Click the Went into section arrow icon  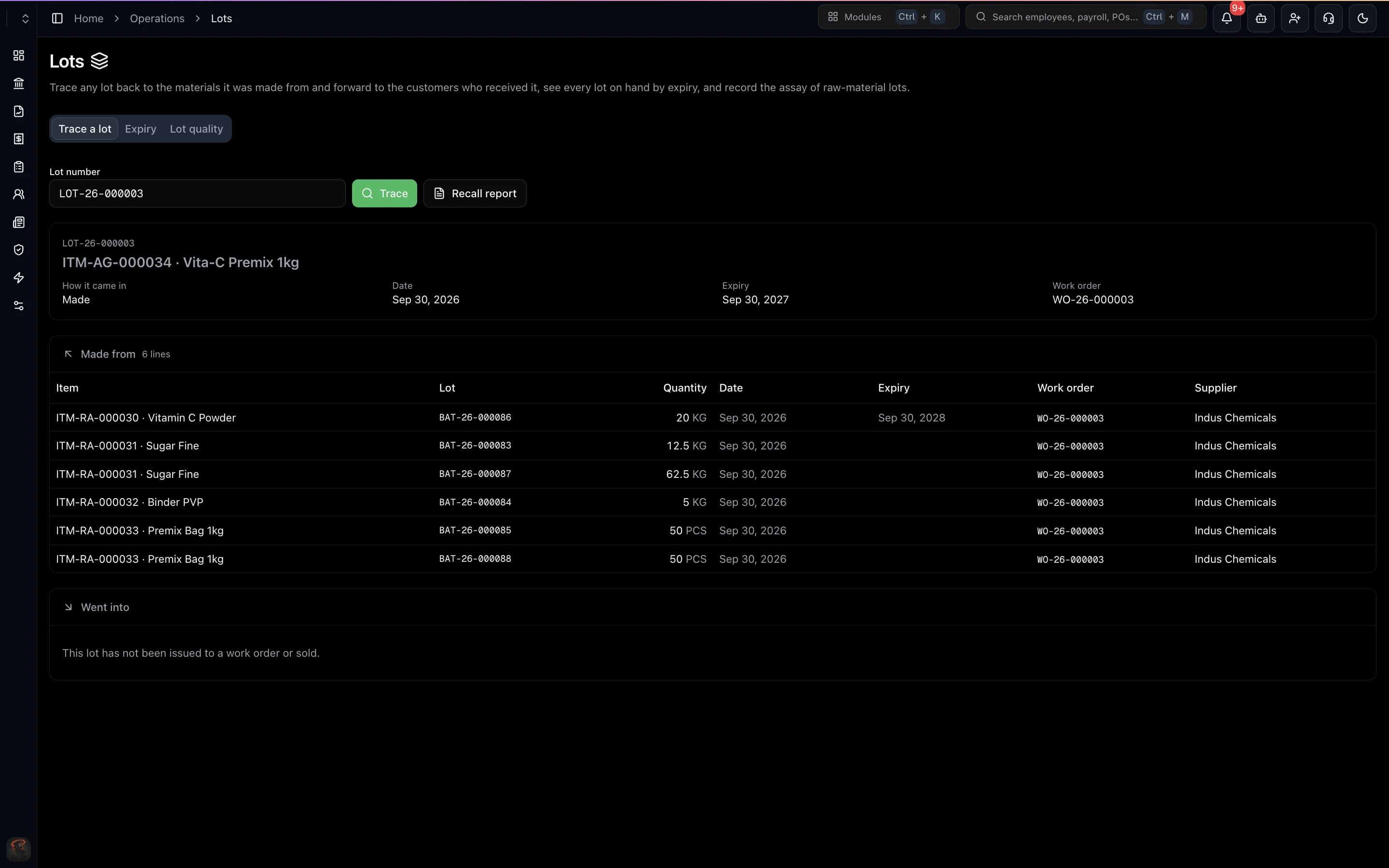68,608
